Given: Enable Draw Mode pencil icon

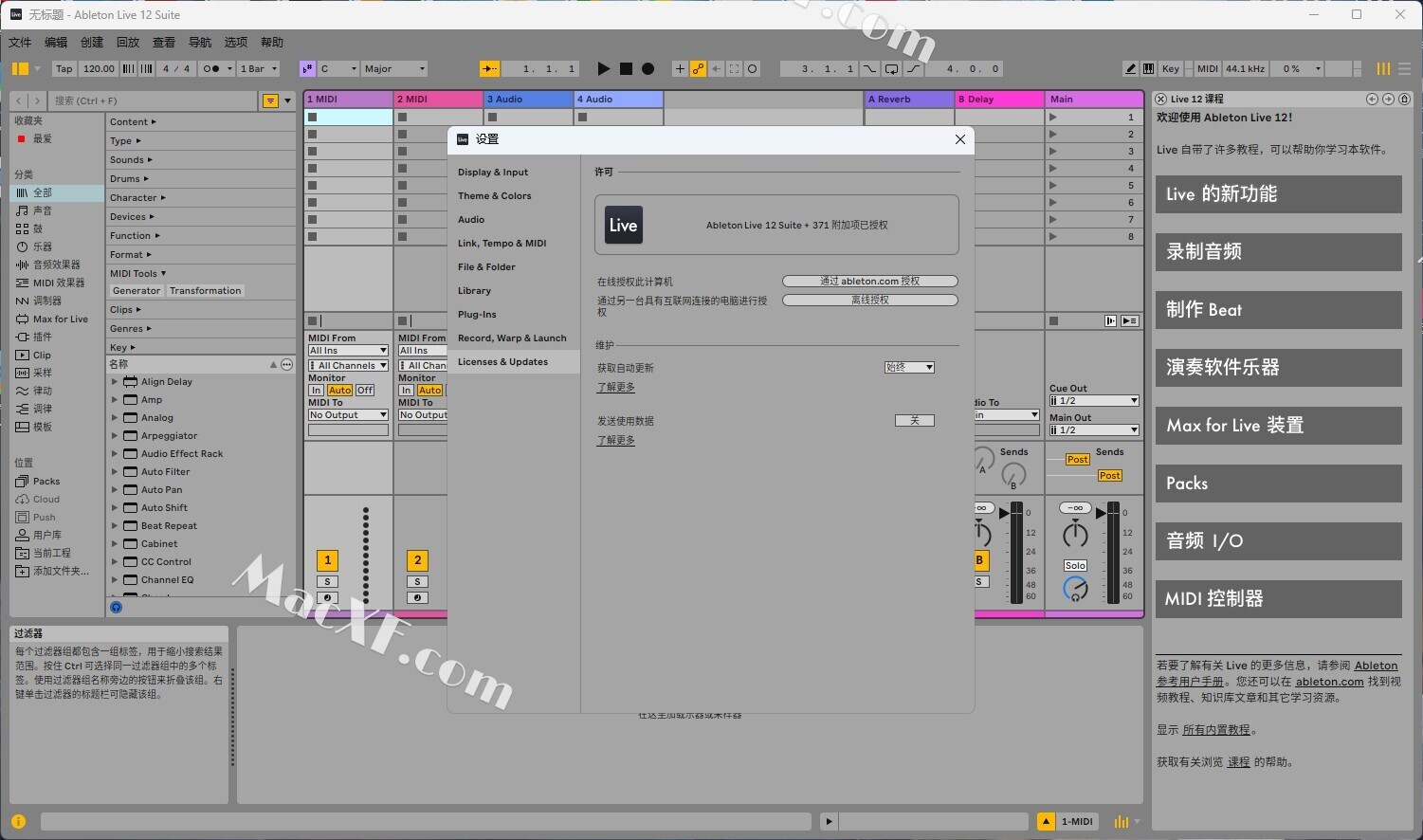Looking at the screenshot, I should point(1130,68).
